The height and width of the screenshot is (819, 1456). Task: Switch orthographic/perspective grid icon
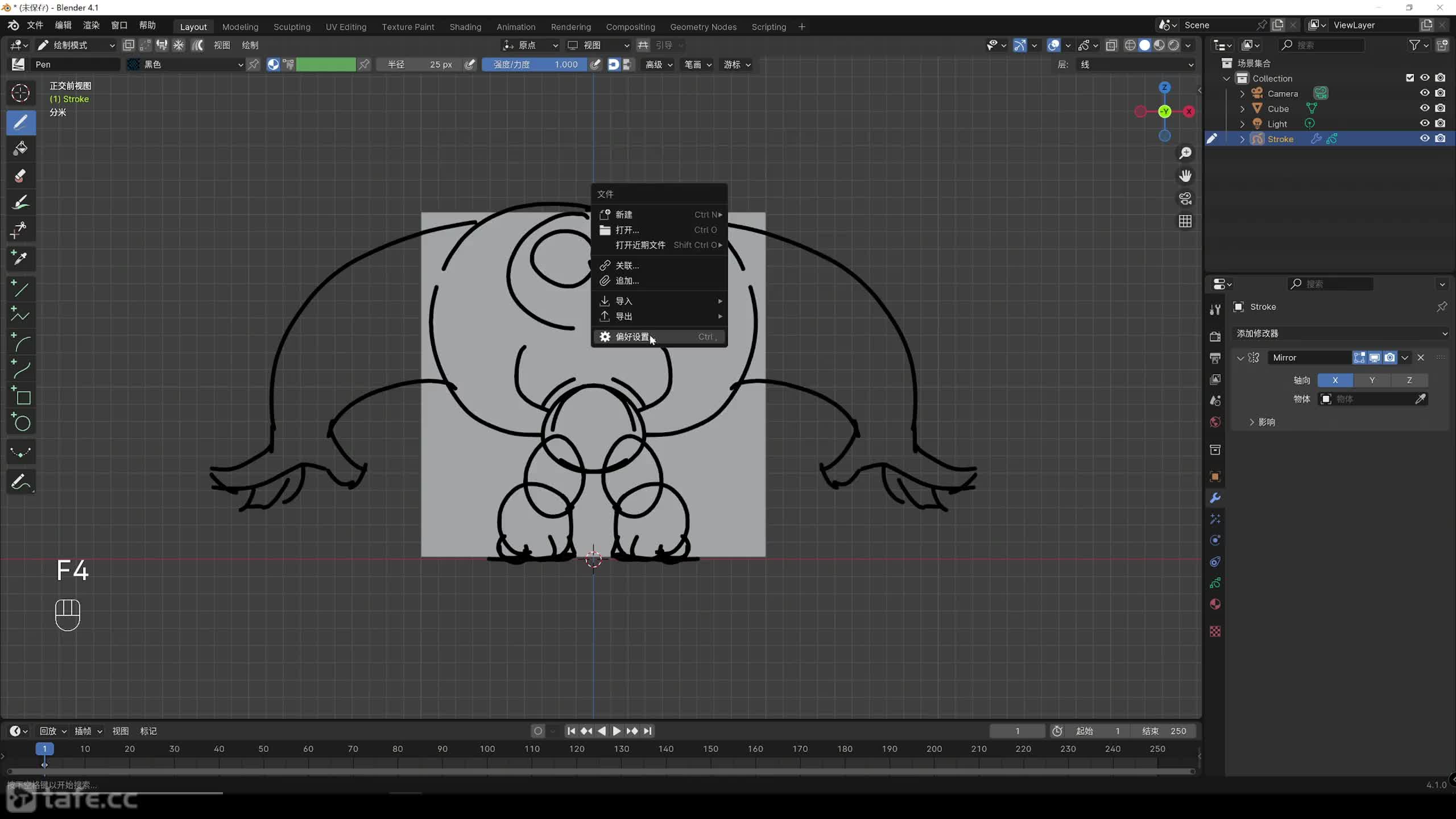(x=1185, y=221)
